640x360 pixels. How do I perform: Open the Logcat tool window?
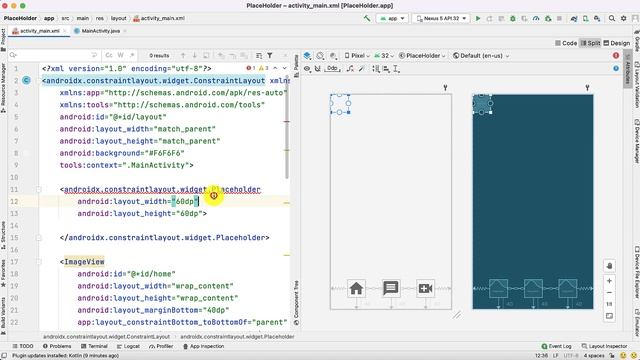pos(128,346)
